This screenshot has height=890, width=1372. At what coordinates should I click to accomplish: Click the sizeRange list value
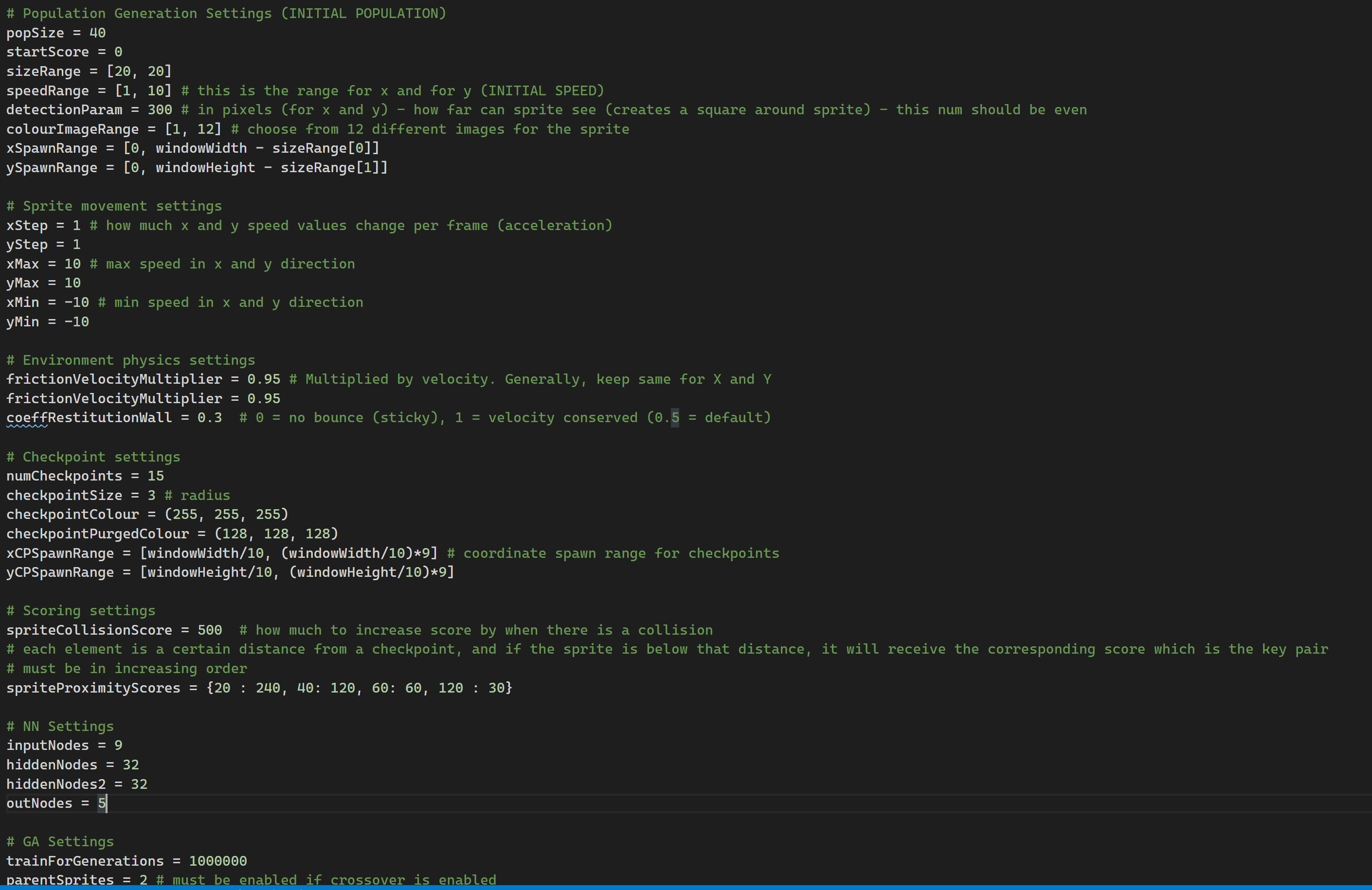[x=139, y=71]
